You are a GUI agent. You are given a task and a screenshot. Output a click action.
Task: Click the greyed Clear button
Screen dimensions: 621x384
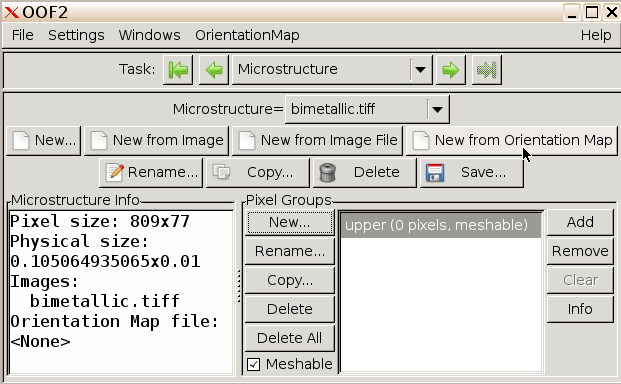pos(580,280)
